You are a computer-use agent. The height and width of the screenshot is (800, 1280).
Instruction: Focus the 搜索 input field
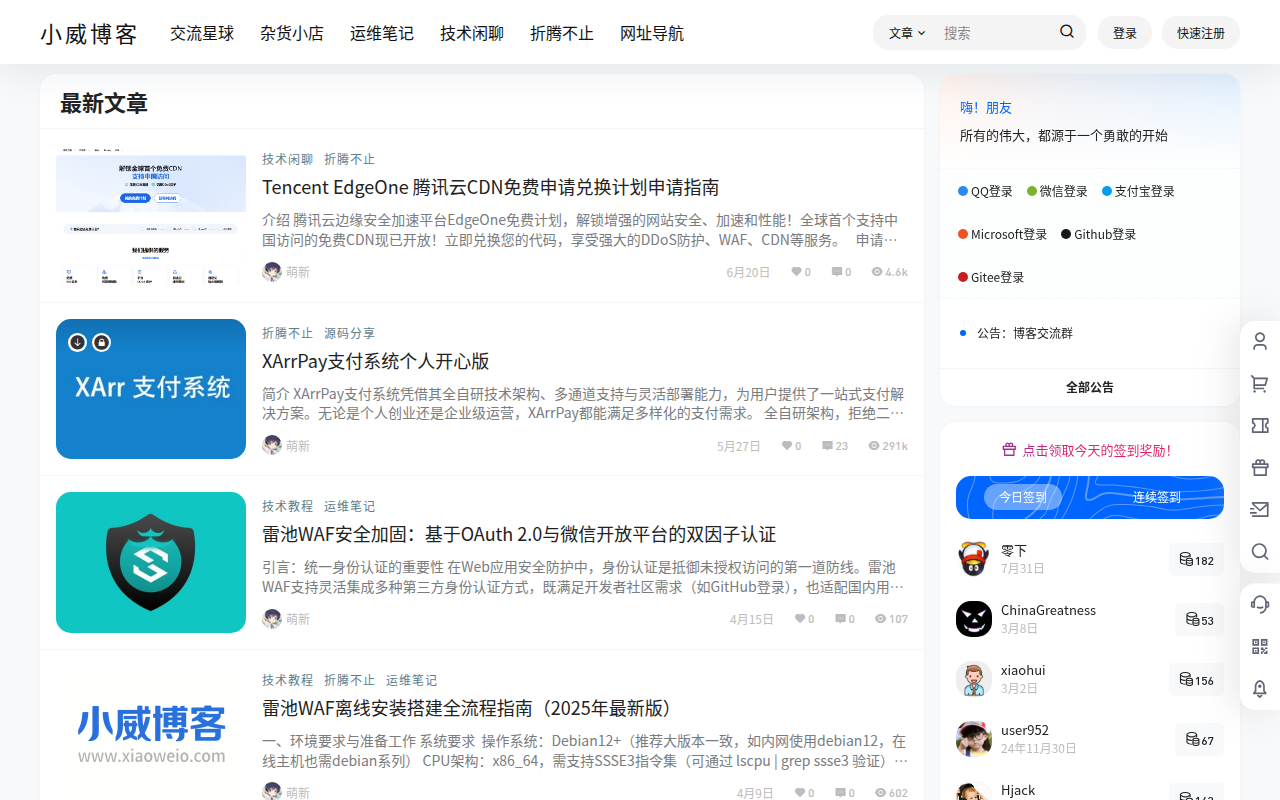[x=995, y=33]
